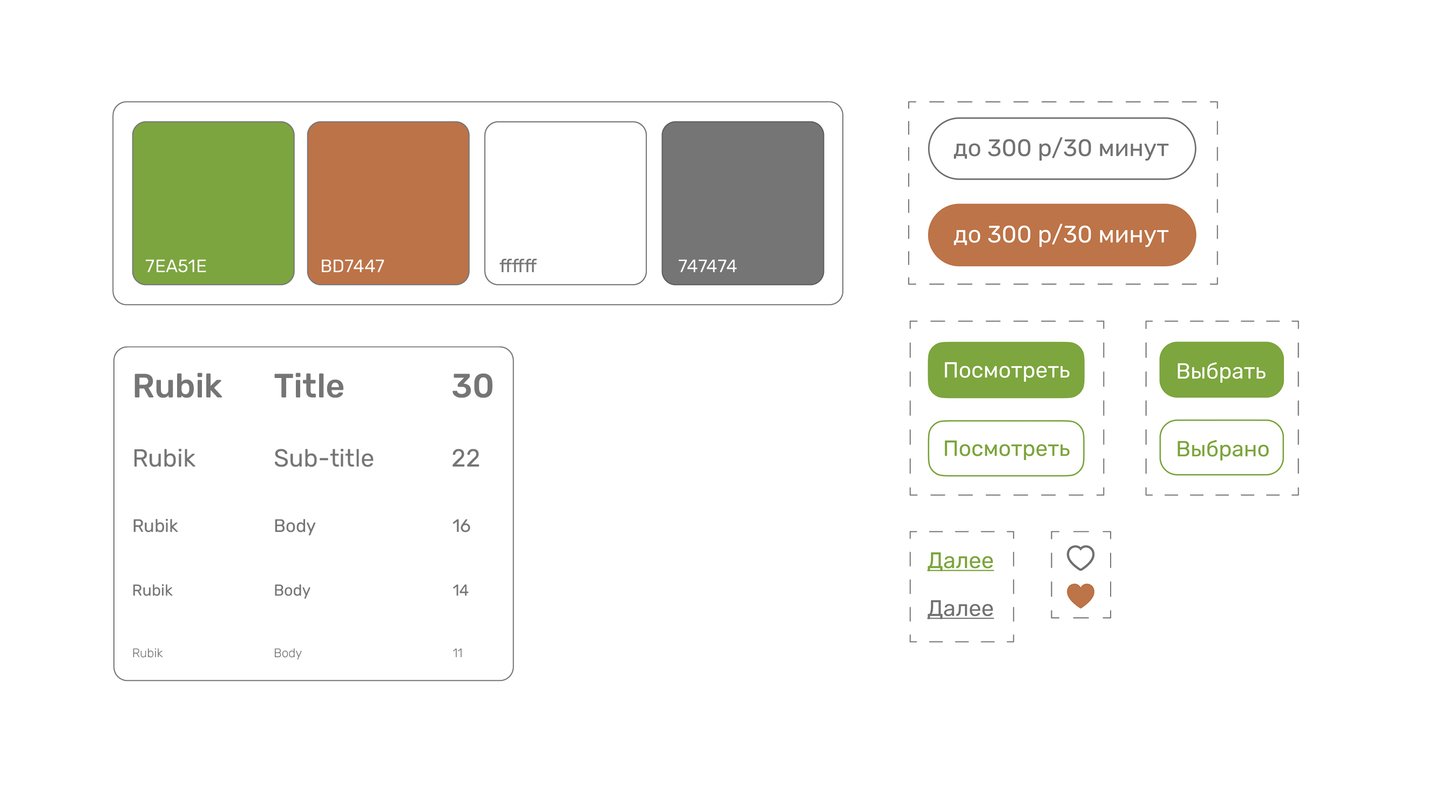This screenshot has height=810, width=1440.
Task: Click the filled orange heart icon
Action: (1080, 596)
